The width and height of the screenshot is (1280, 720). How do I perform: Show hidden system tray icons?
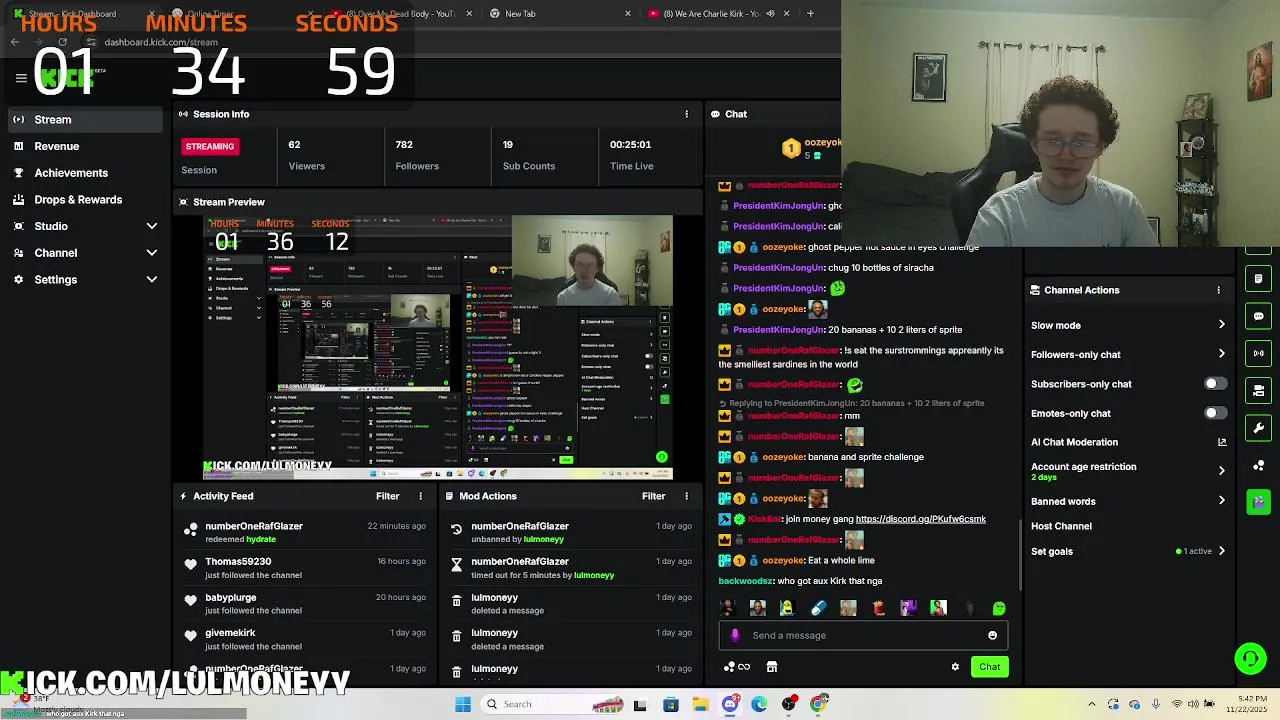tap(1091, 704)
